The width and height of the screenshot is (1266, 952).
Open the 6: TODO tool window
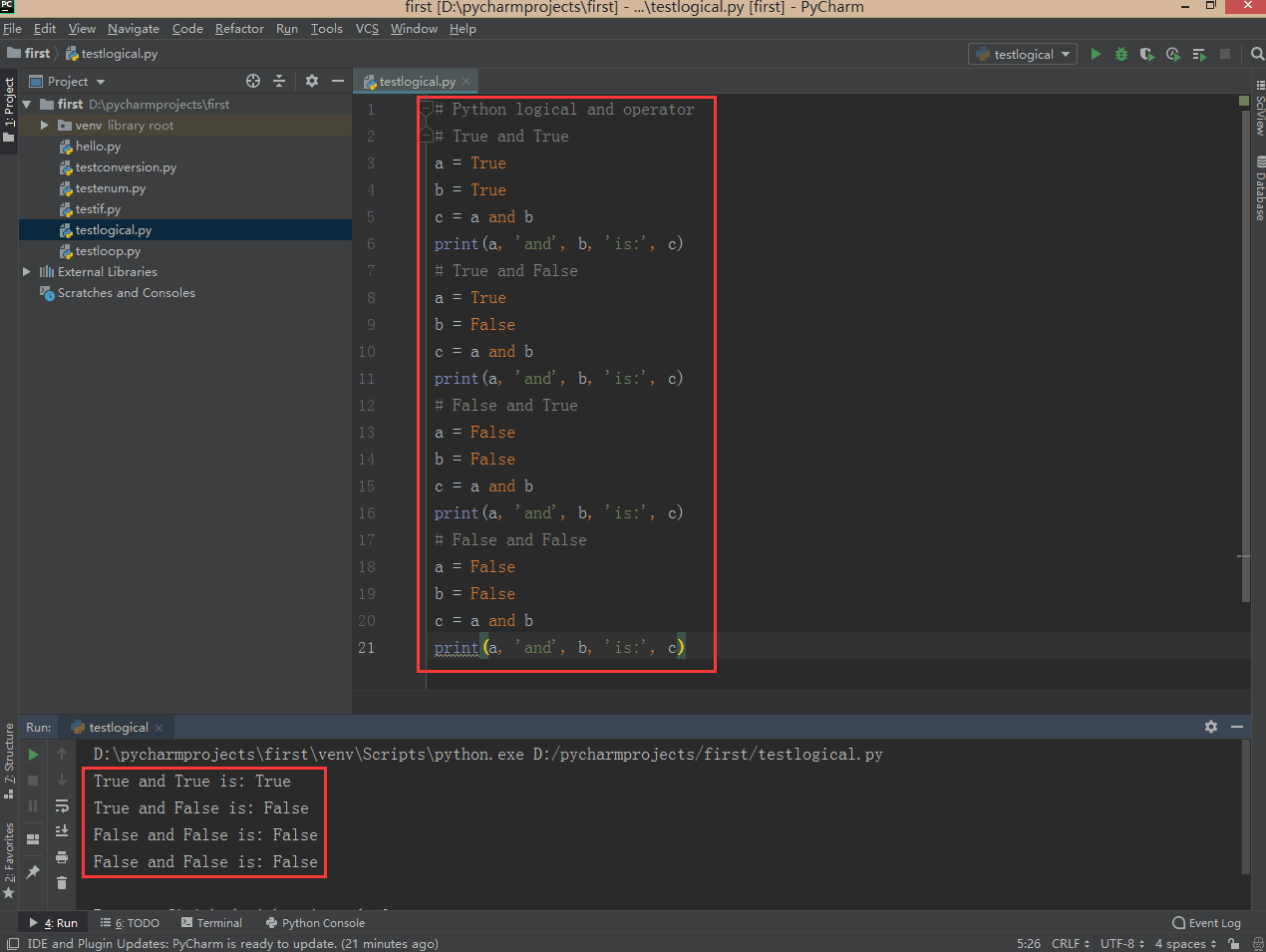pos(130,923)
